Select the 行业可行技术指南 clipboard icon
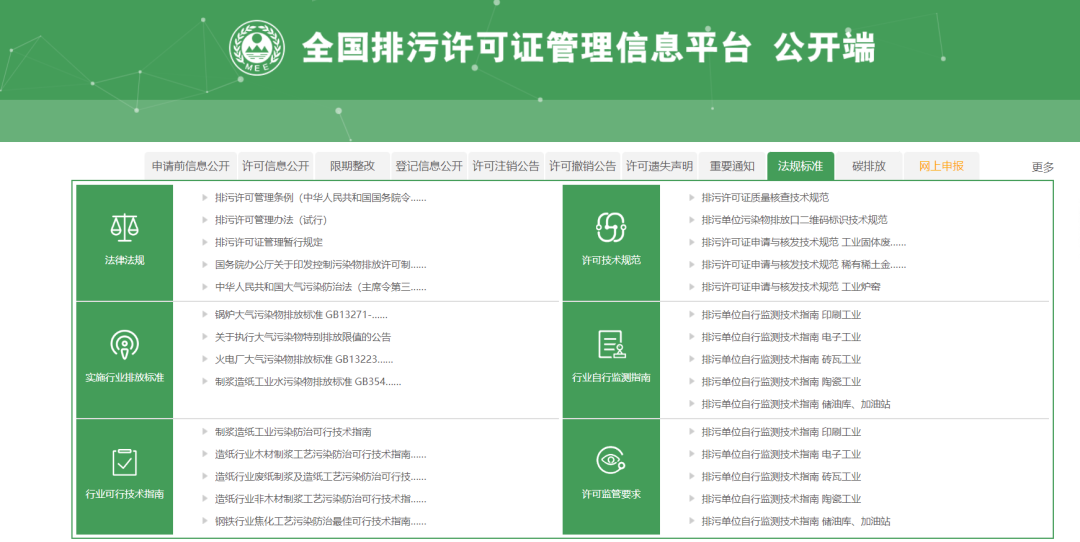 click(124, 462)
